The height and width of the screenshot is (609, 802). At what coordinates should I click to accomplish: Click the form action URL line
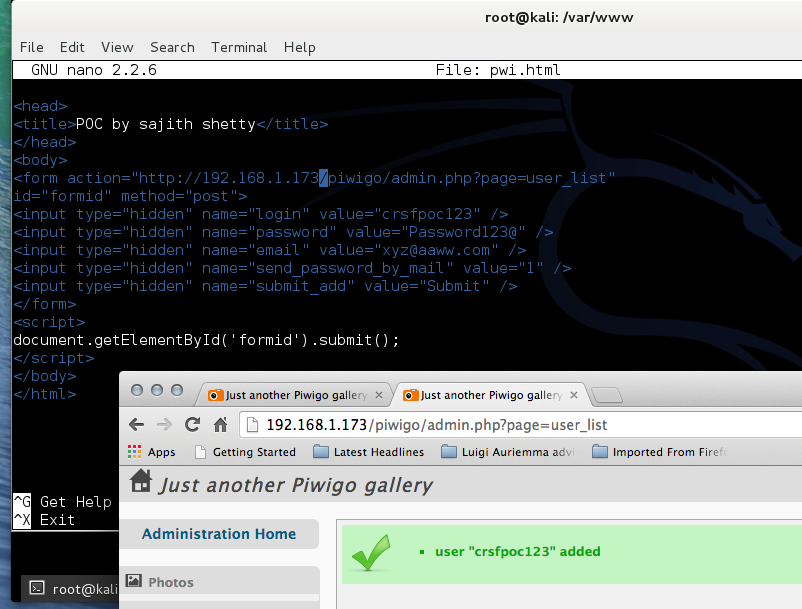coord(314,178)
